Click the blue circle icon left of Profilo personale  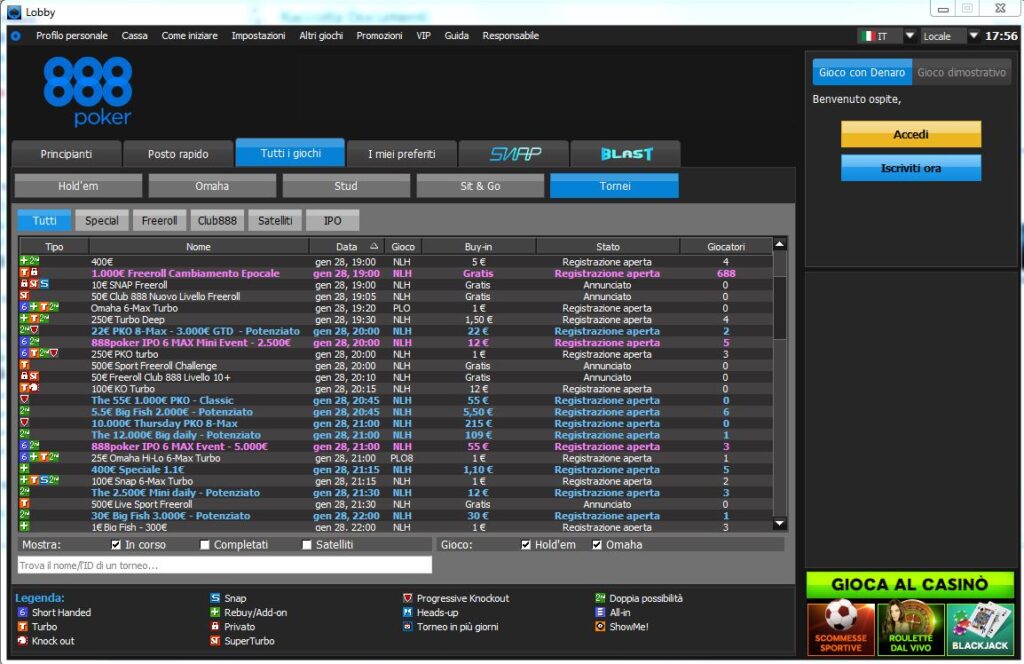tap(16, 36)
